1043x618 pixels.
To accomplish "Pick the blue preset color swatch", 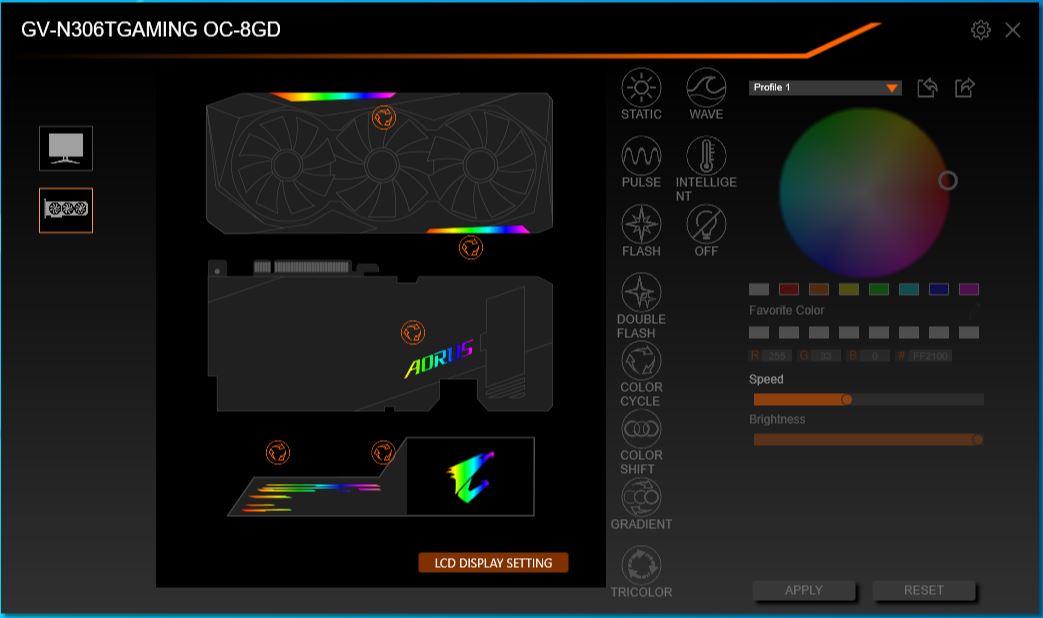I will coord(939,289).
